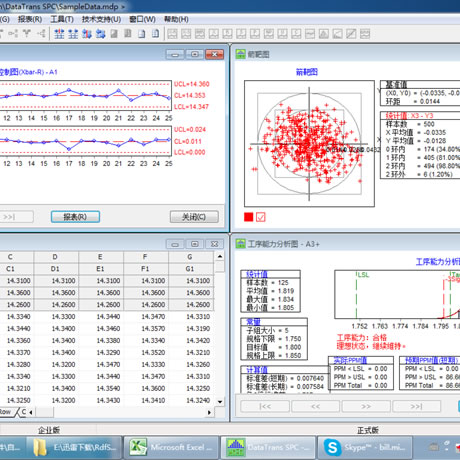Click horizontal scrollbar right arrow in data table
Viewport: 460px width, 460px height.
click(x=209, y=412)
